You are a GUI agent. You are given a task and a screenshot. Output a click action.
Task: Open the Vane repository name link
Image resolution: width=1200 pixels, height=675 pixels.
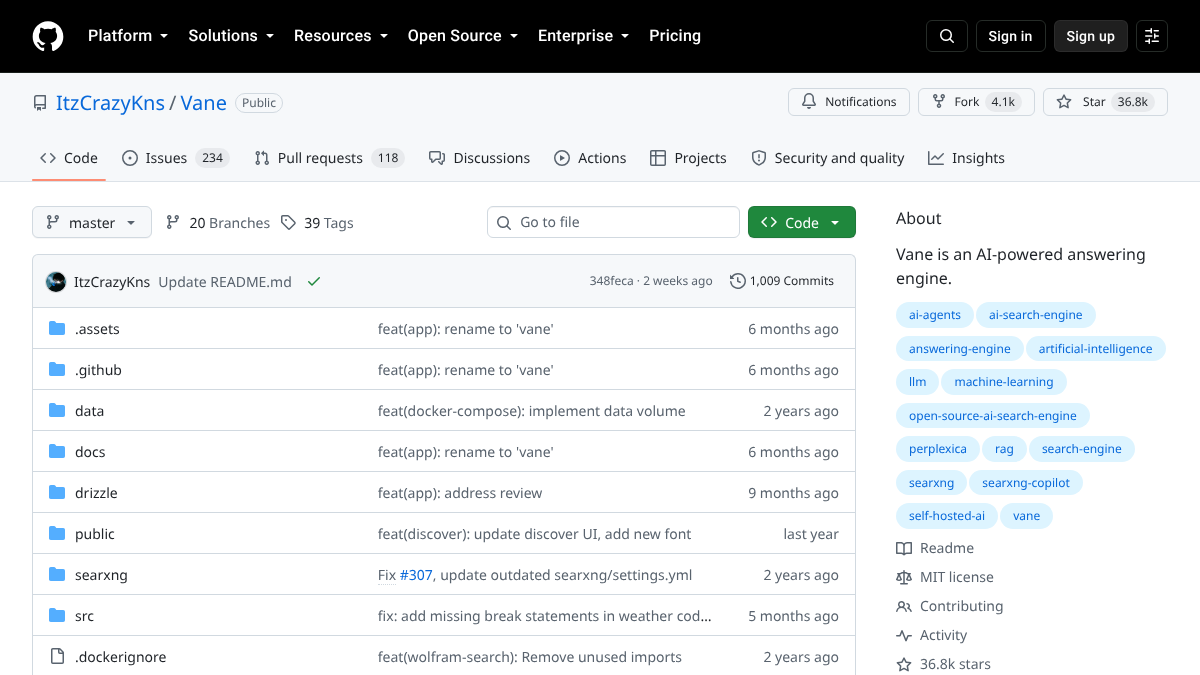[204, 103]
